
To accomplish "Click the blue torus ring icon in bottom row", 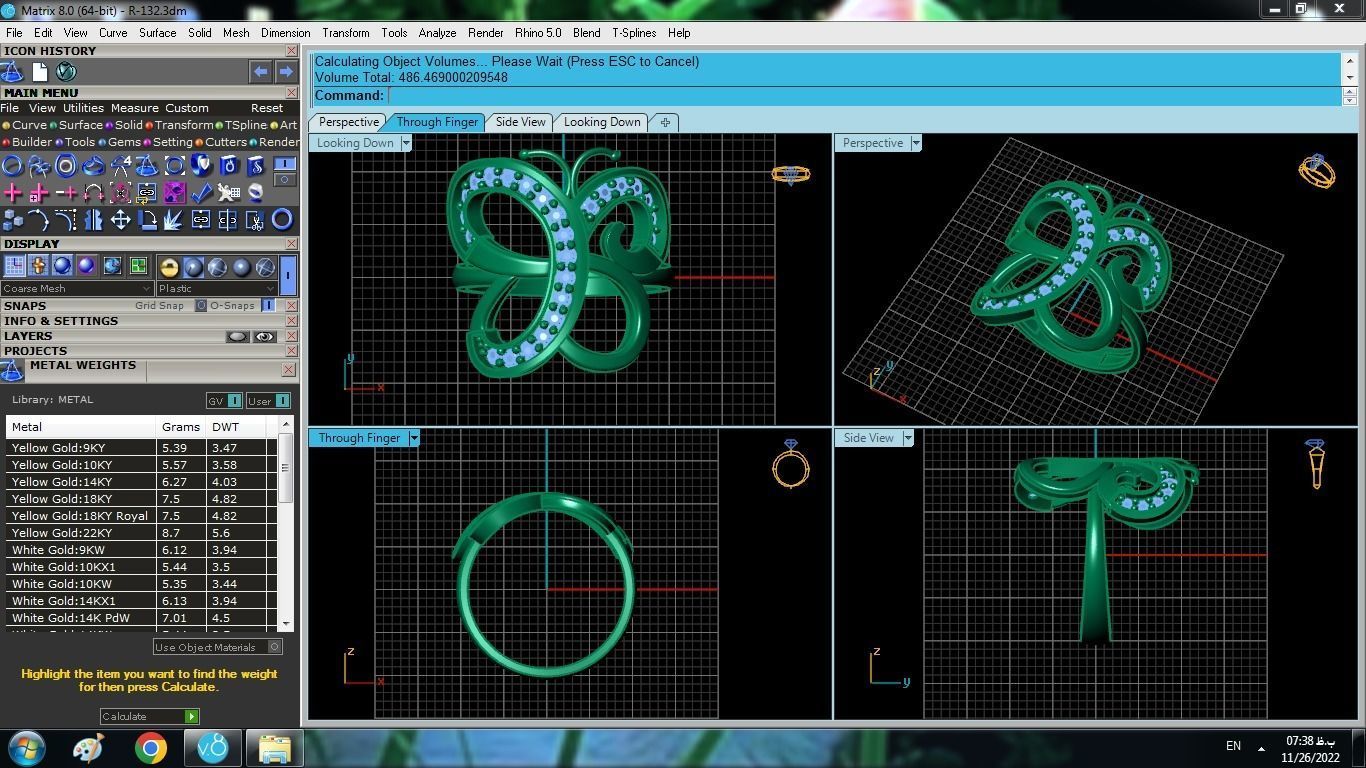I will point(282,219).
